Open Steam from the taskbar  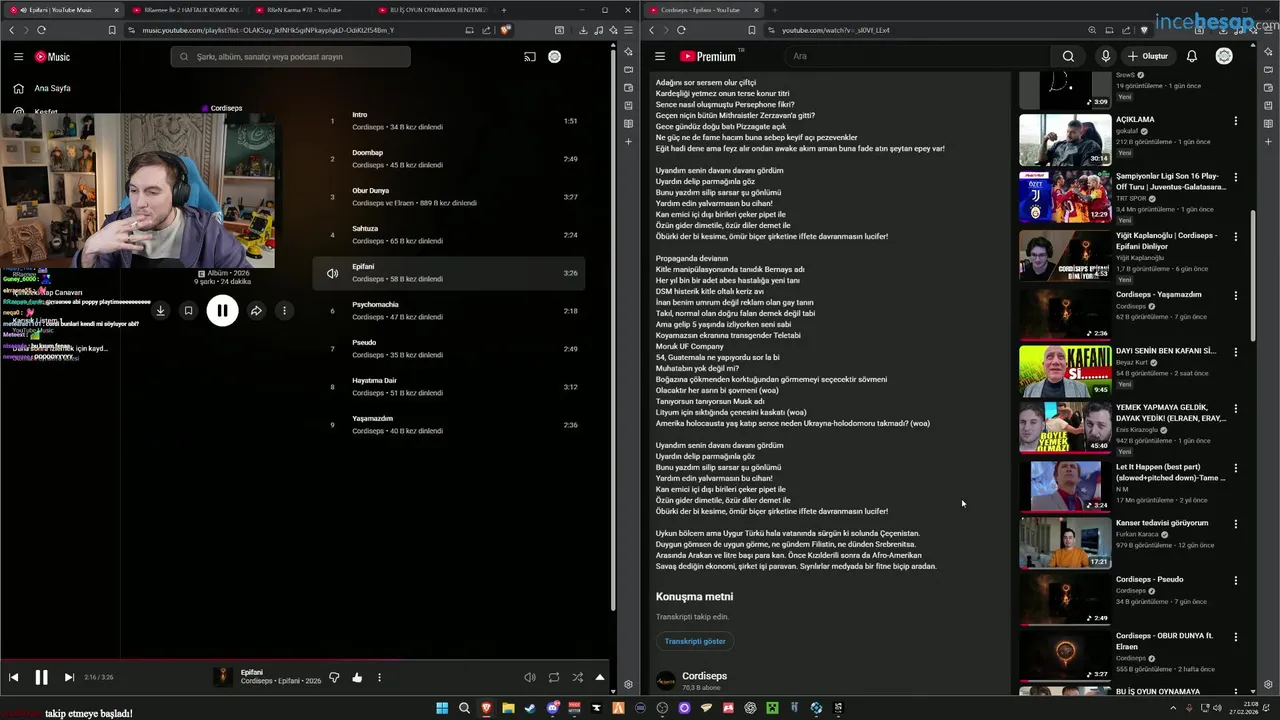[530, 708]
